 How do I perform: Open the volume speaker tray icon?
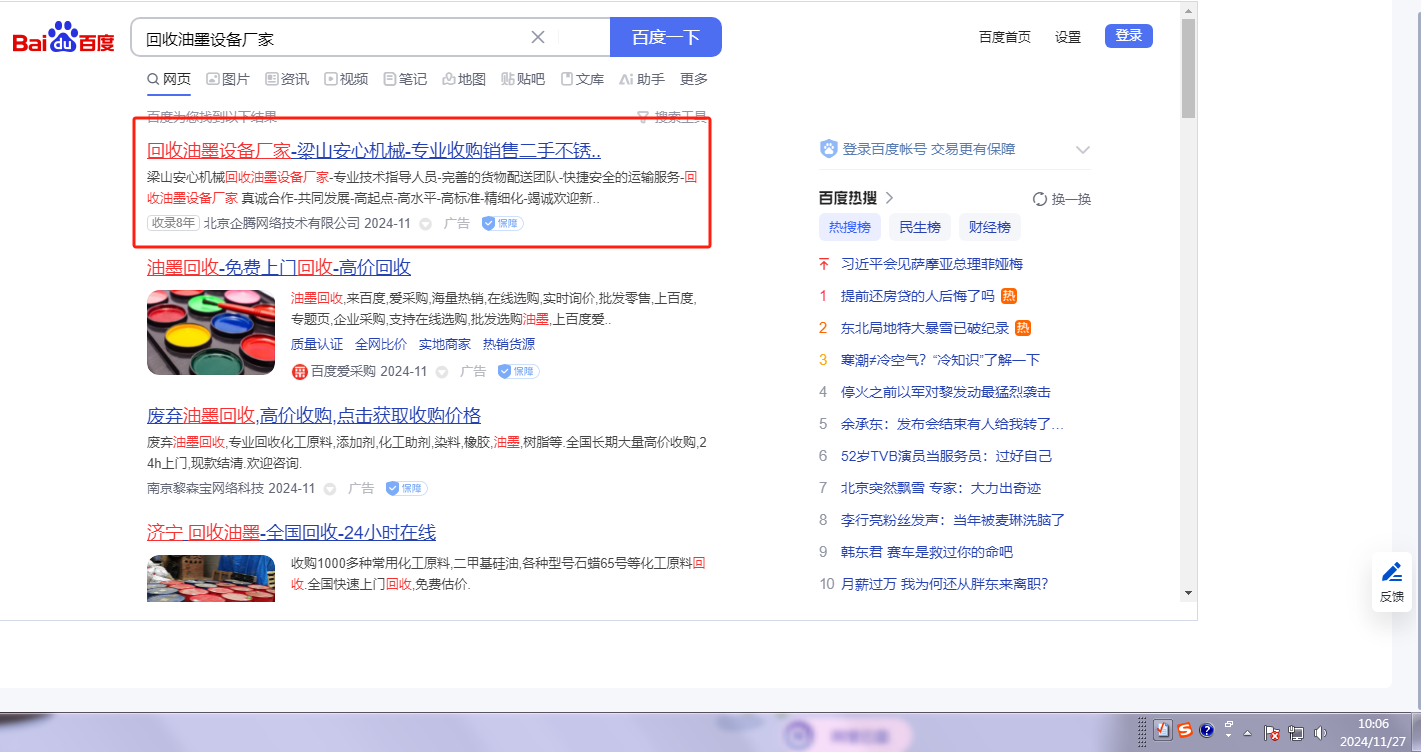[1320, 732]
